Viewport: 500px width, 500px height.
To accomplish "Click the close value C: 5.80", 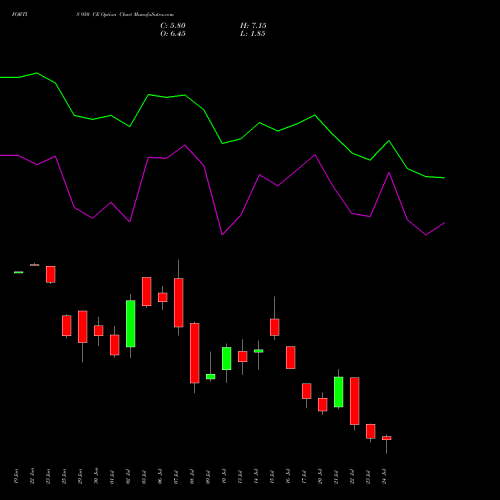I will (173, 26).
